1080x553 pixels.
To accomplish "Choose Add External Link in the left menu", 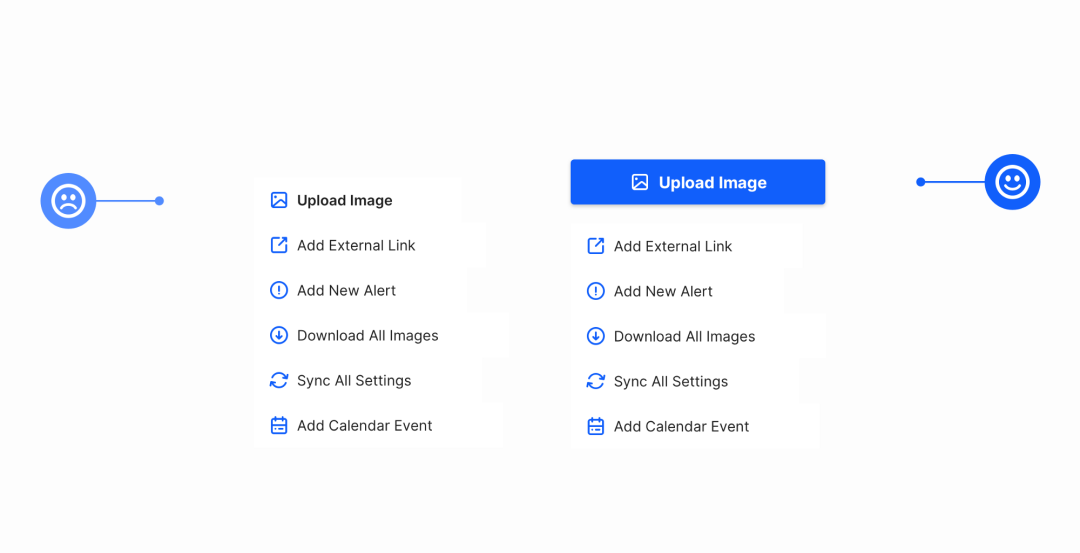I will [x=356, y=245].
